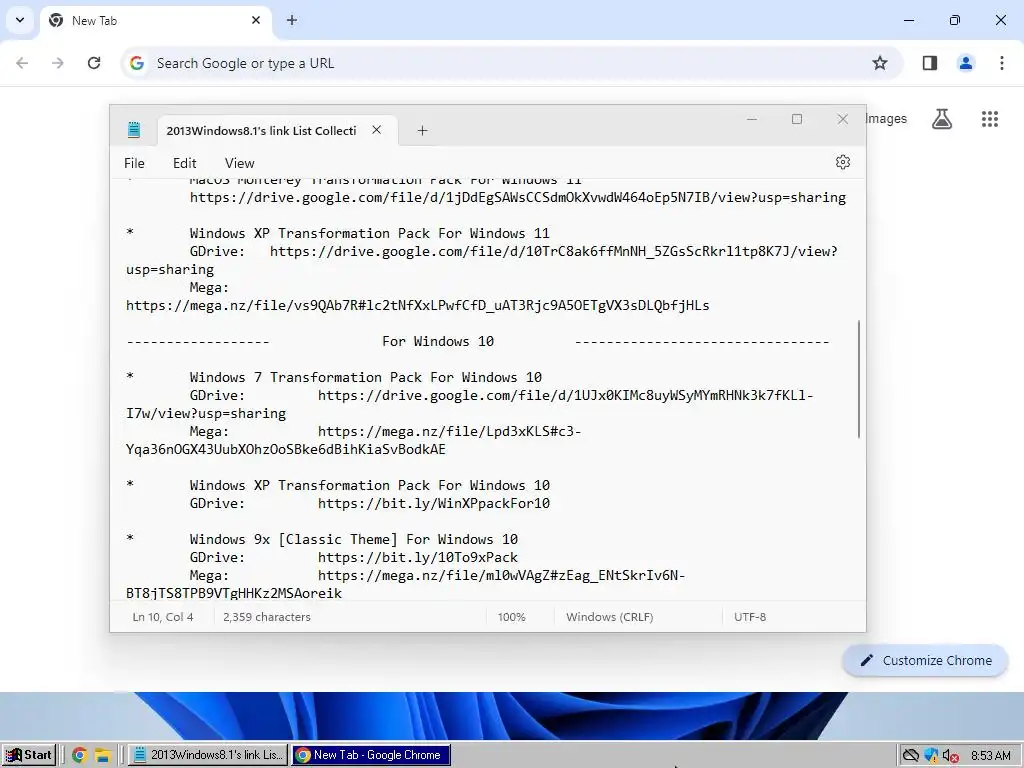Open Chrome tab search dropdown
This screenshot has height=768, width=1024.
20,20
